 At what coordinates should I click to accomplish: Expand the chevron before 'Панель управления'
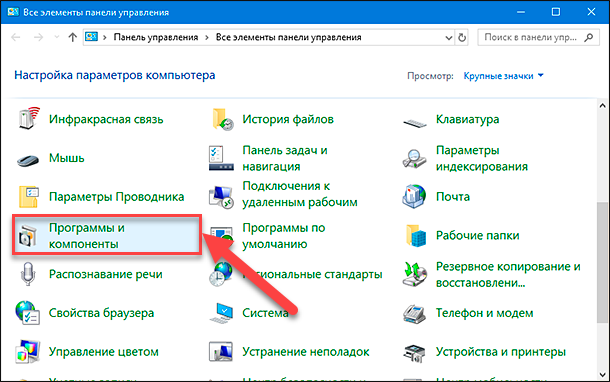click(x=105, y=37)
